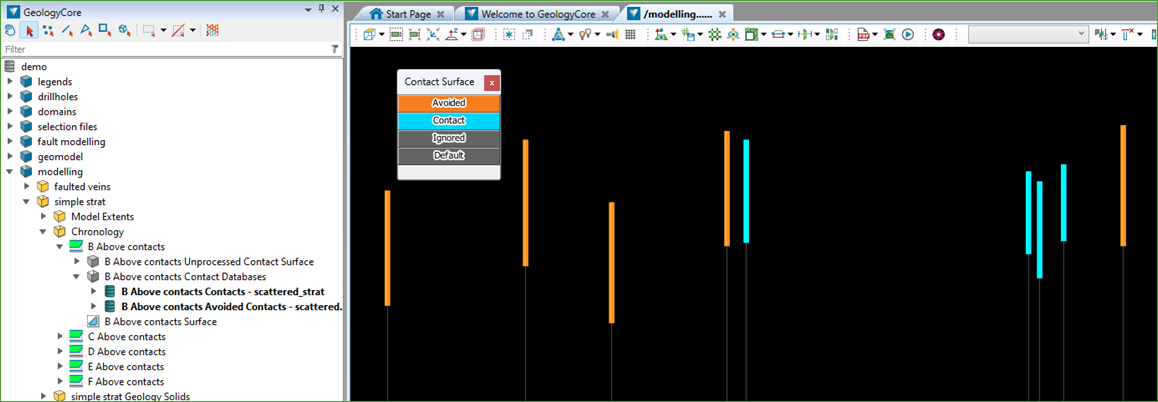This screenshot has height=402, width=1158.
Task: Click the funnel filter icon
Action: click(x=335, y=49)
